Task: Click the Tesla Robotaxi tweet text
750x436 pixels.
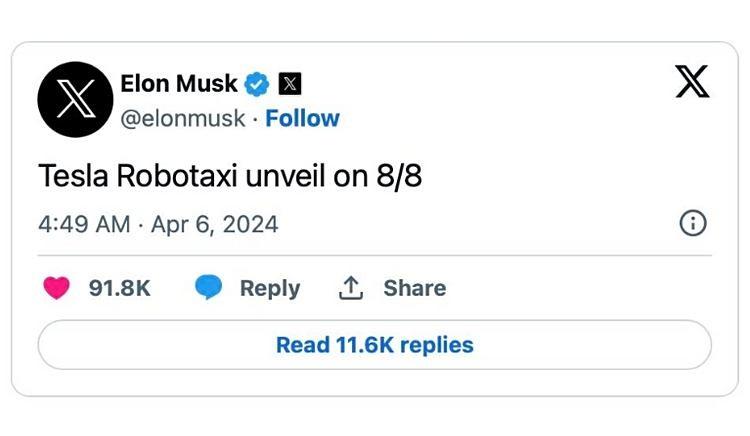Action: (x=231, y=176)
